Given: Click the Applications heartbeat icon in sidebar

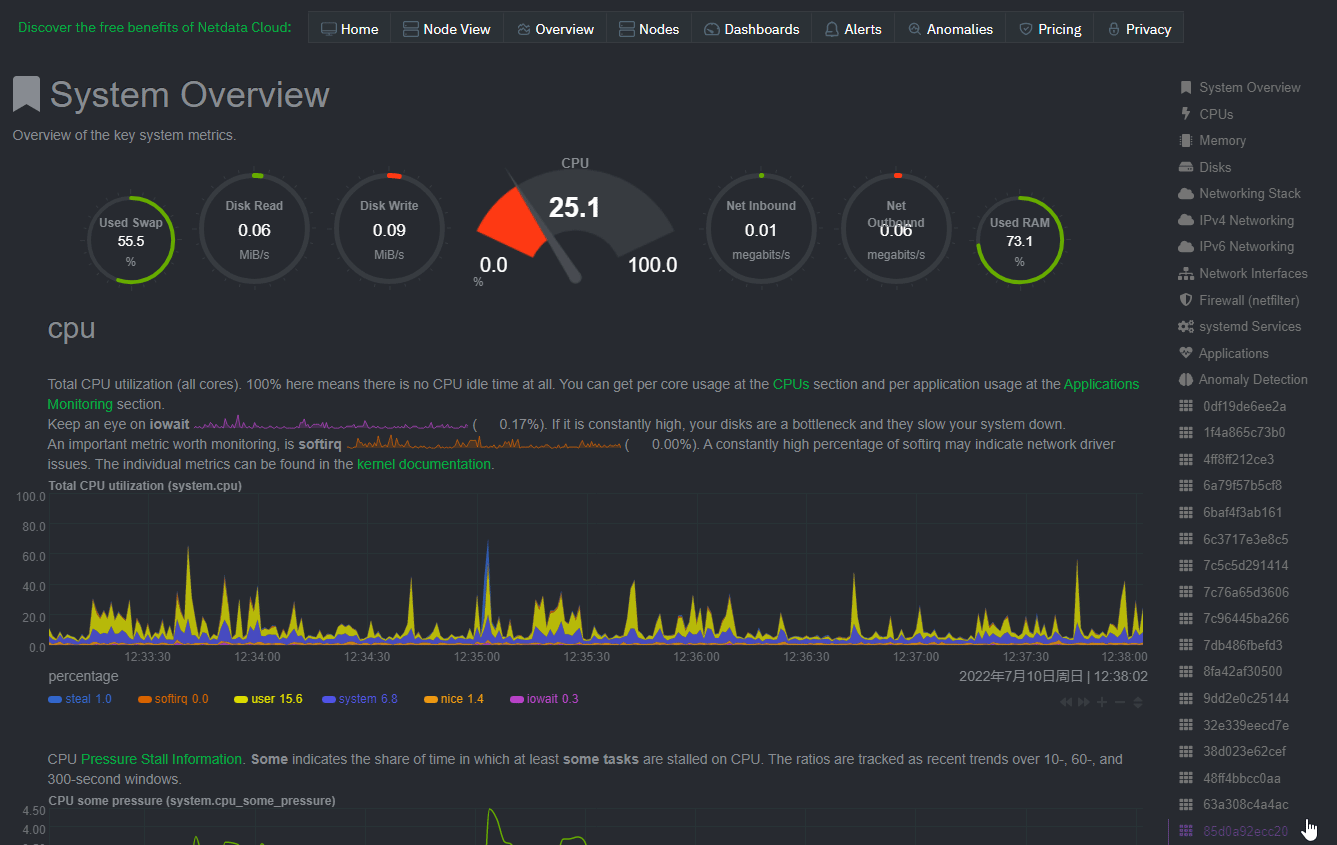Looking at the screenshot, I should point(1186,353).
